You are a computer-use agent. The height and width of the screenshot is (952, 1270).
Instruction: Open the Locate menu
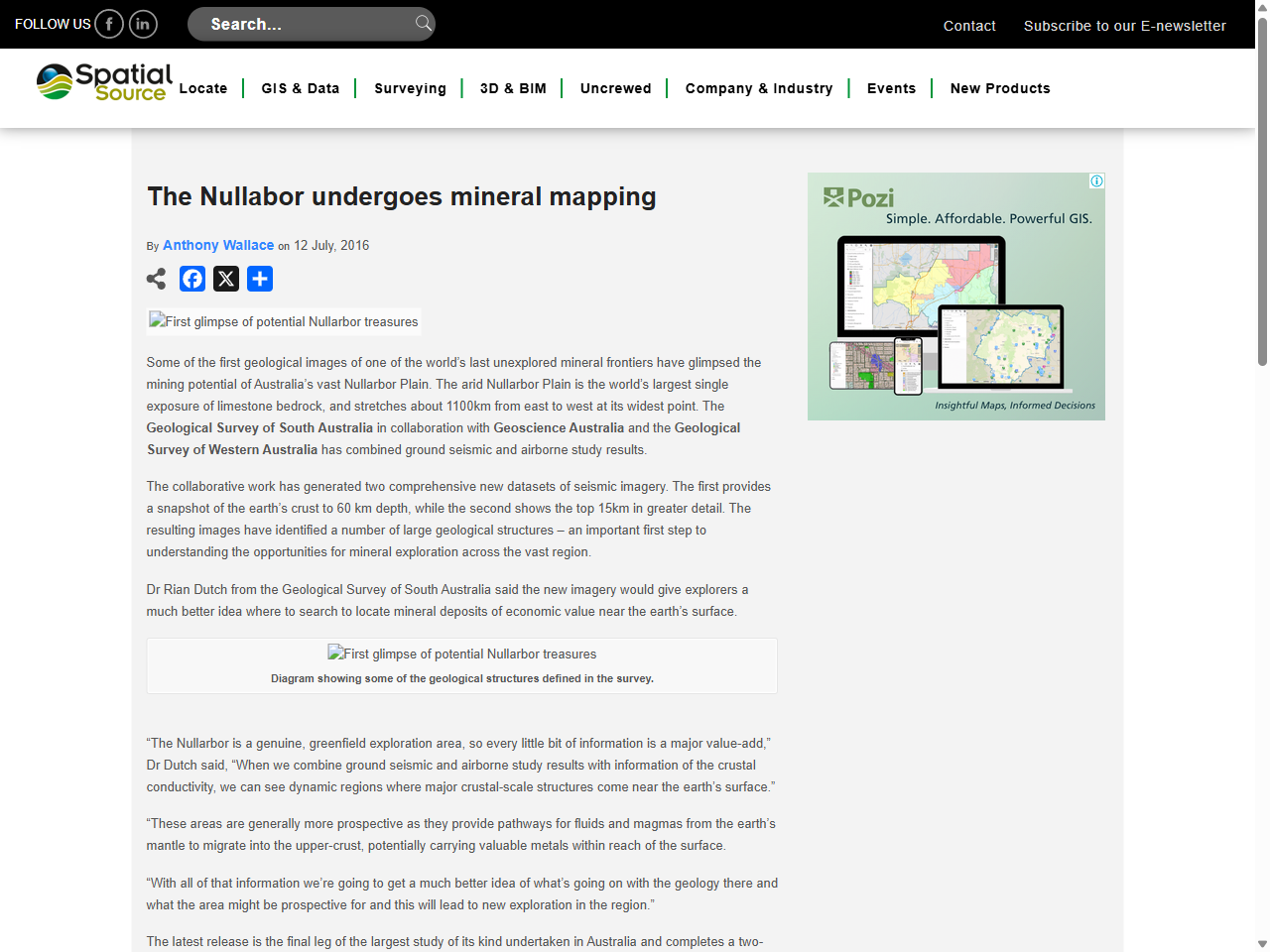(203, 88)
